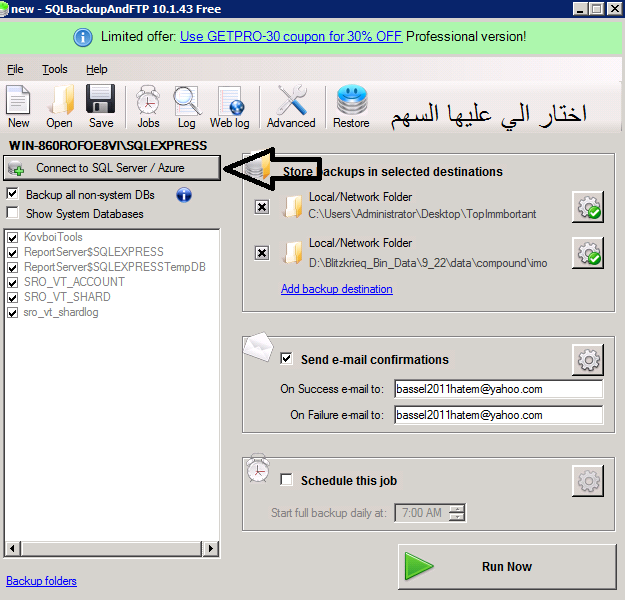The width and height of the screenshot is (625, 600).
Task: Click Connect to SQL Server / Azure button
Action: [112, 168]
